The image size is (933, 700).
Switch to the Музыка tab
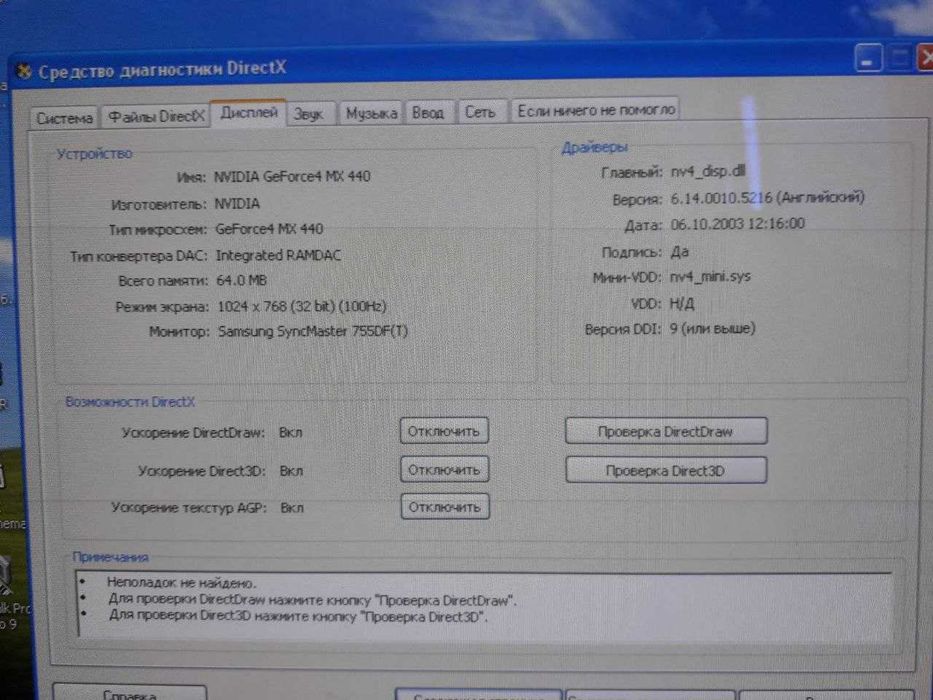371,112
